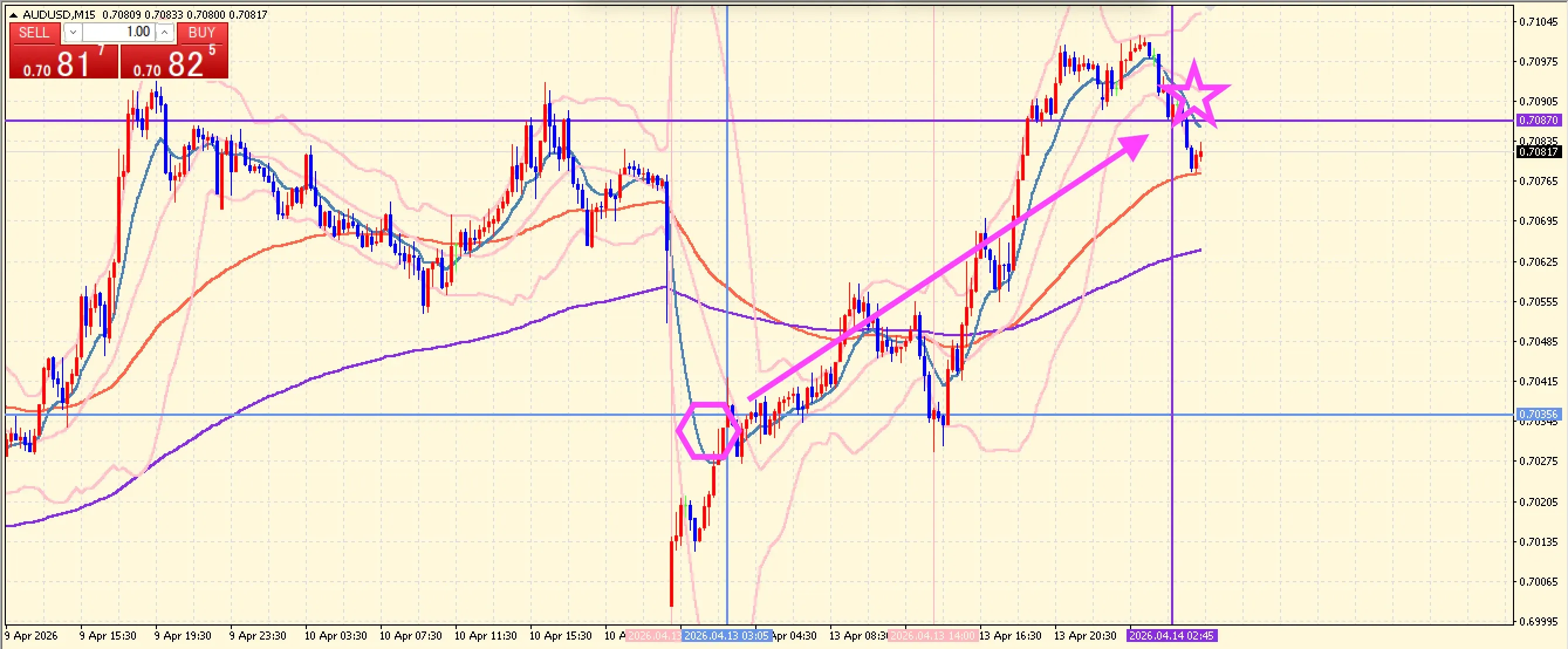The height and width of the screenshot is (649, 1568).
Task: Click the purple 2026.04.14 02:45 time label
Action: pyautogui.click(x=1171, y=636)
